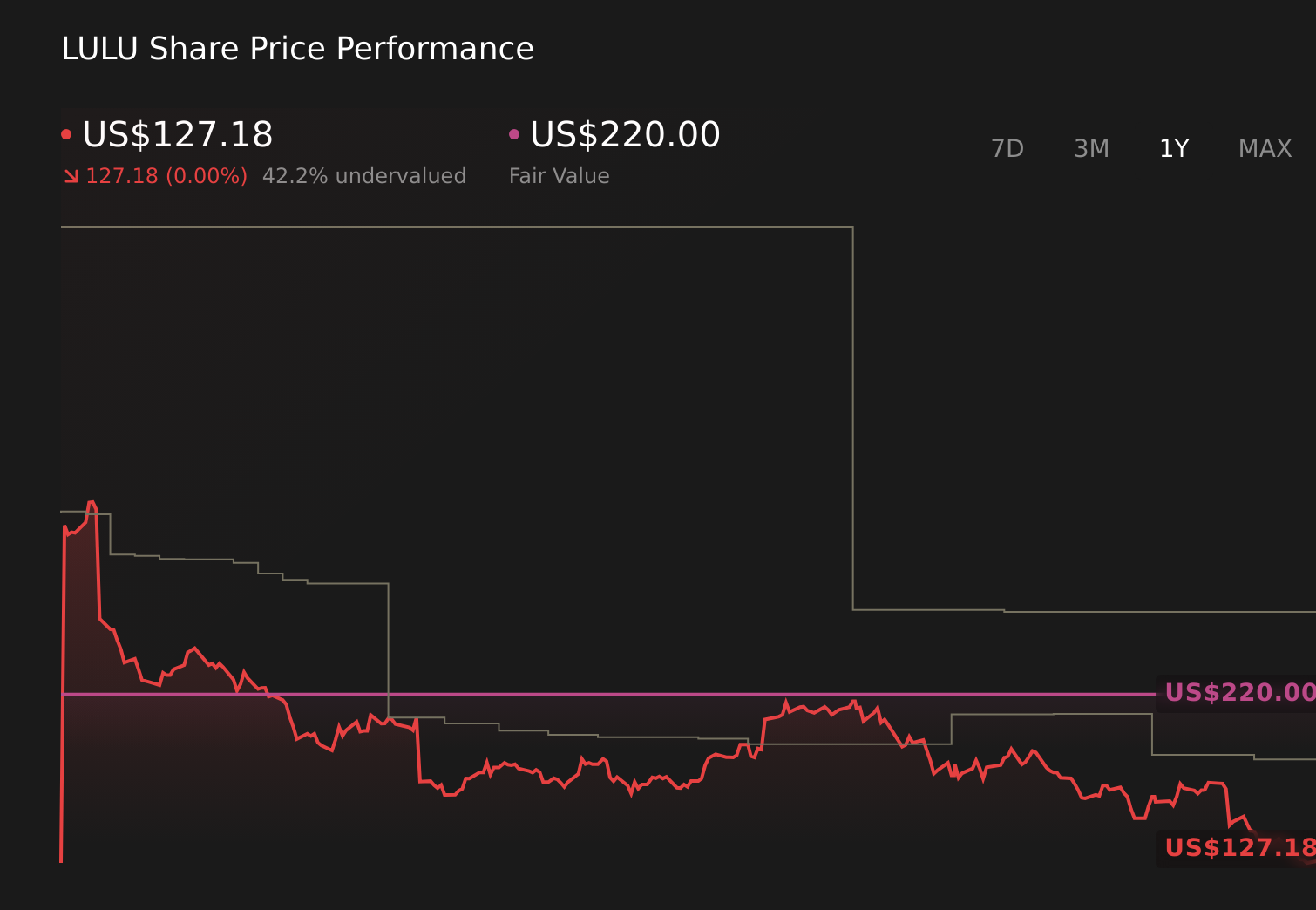This screenshot has height=910, width=1316.
Task: Click the Fair Value caption
Action: 559,176
